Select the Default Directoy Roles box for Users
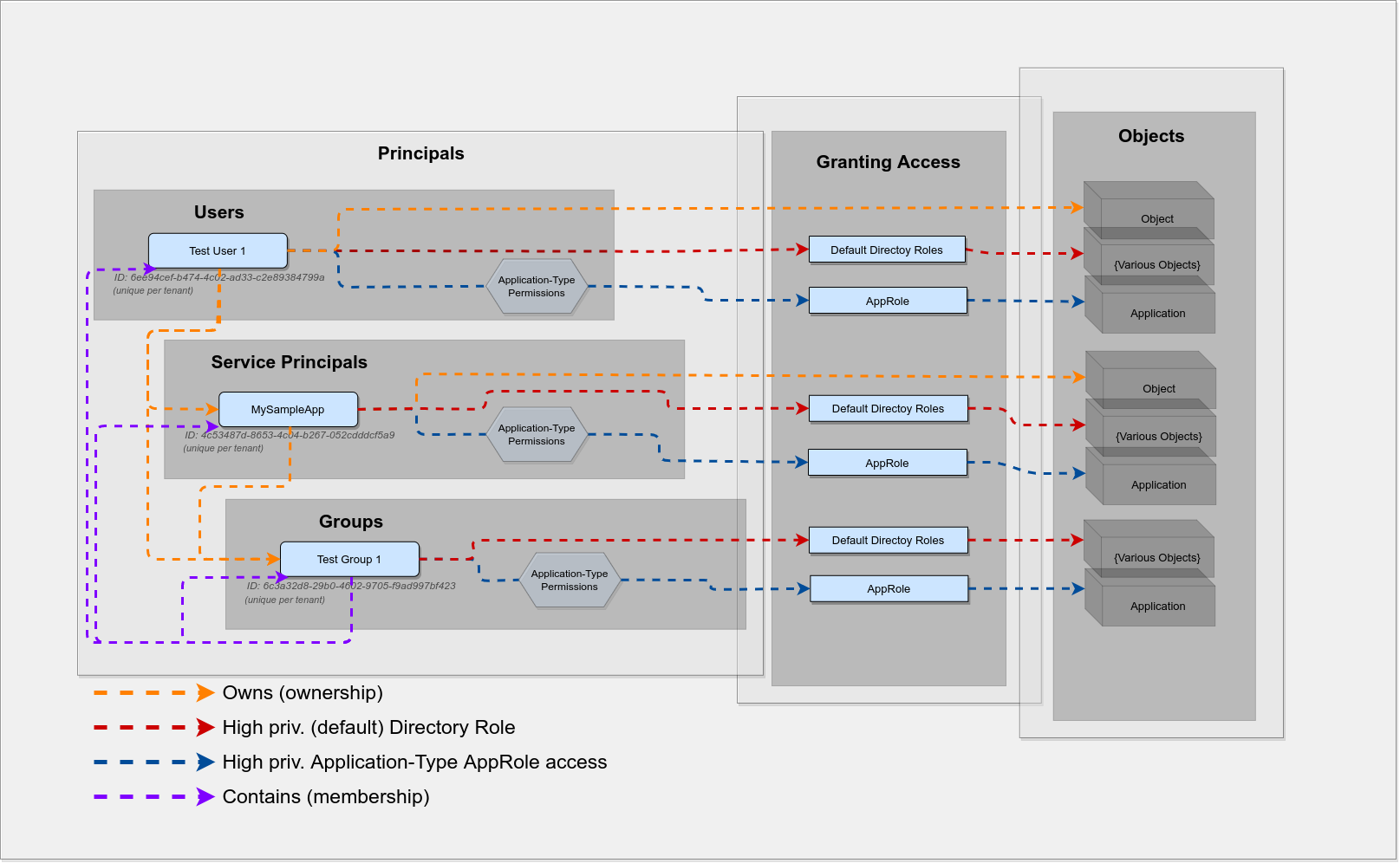The width and height of the screenshot is (1400, 863). (887, 250)
